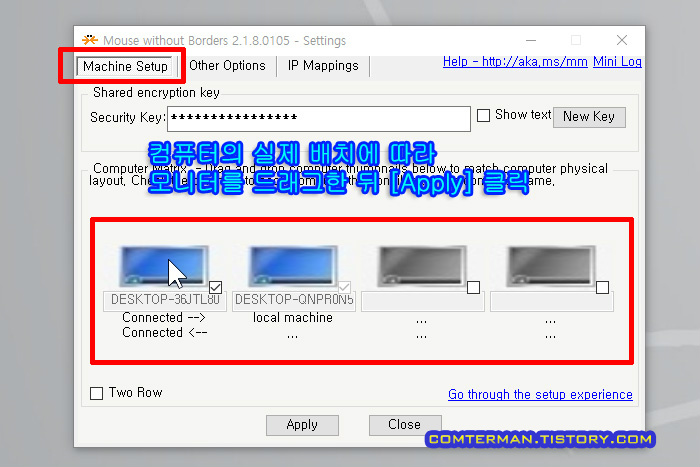
Task: Check the fourth machine slot checkbox
Action: 602,288
